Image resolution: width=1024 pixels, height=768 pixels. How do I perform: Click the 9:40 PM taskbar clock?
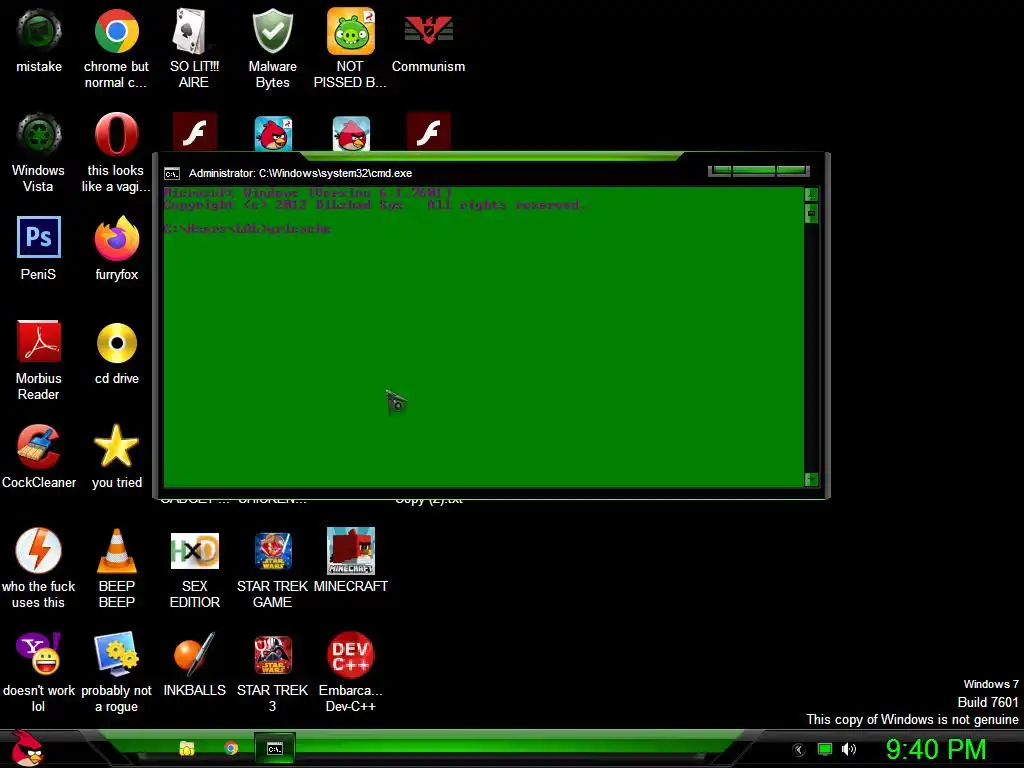click(935, 749)
